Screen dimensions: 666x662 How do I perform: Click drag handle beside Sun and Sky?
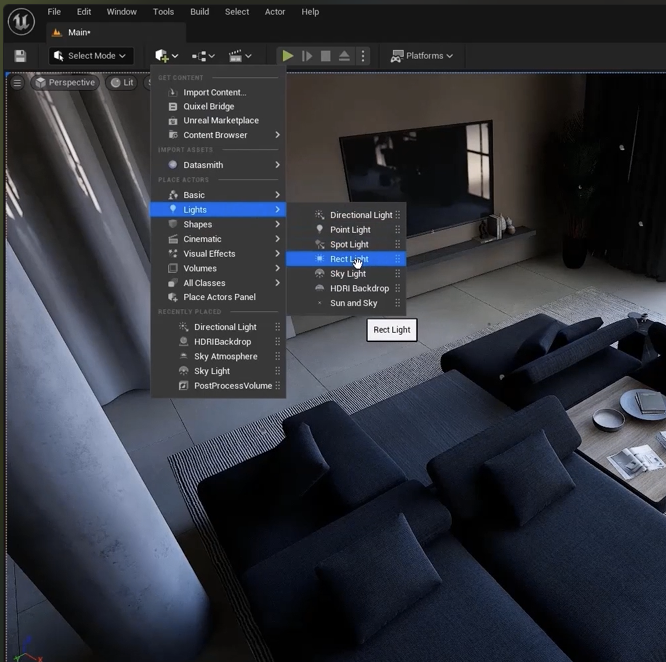[x=398, y=303]
